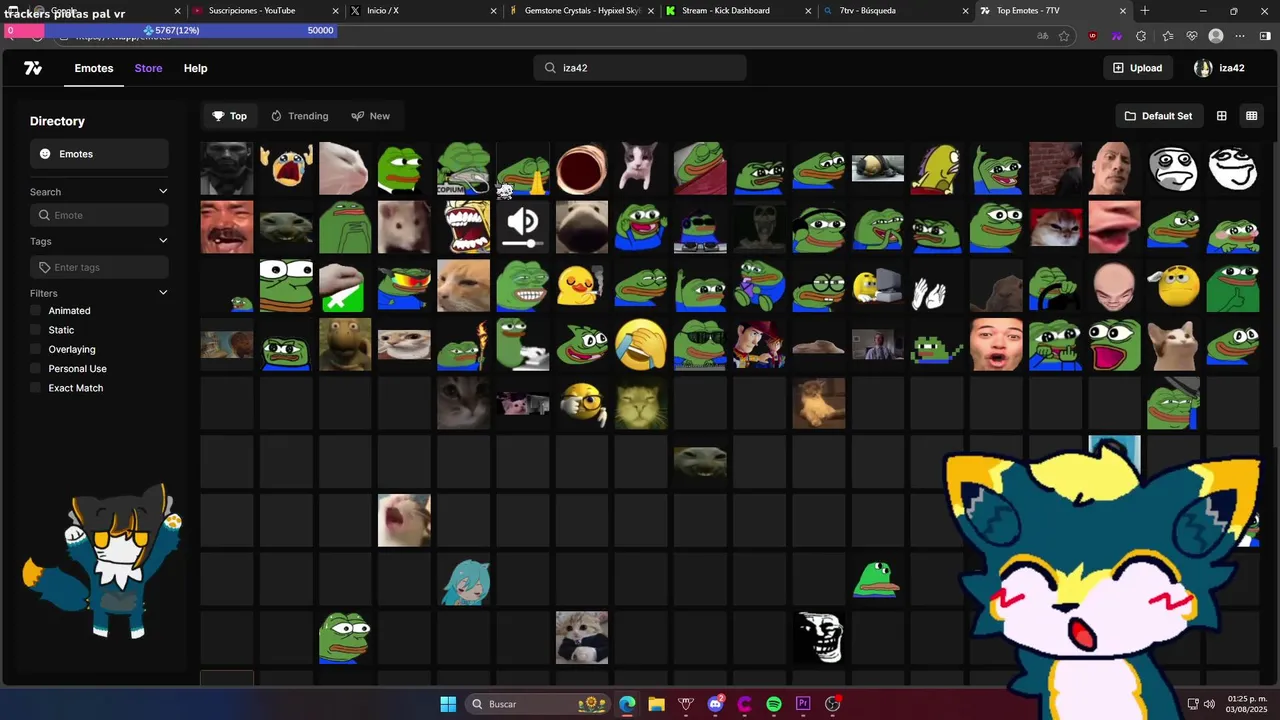Open the dark red open-mouth circle emote
The image size is (1280, 720).
click(582, 168)
